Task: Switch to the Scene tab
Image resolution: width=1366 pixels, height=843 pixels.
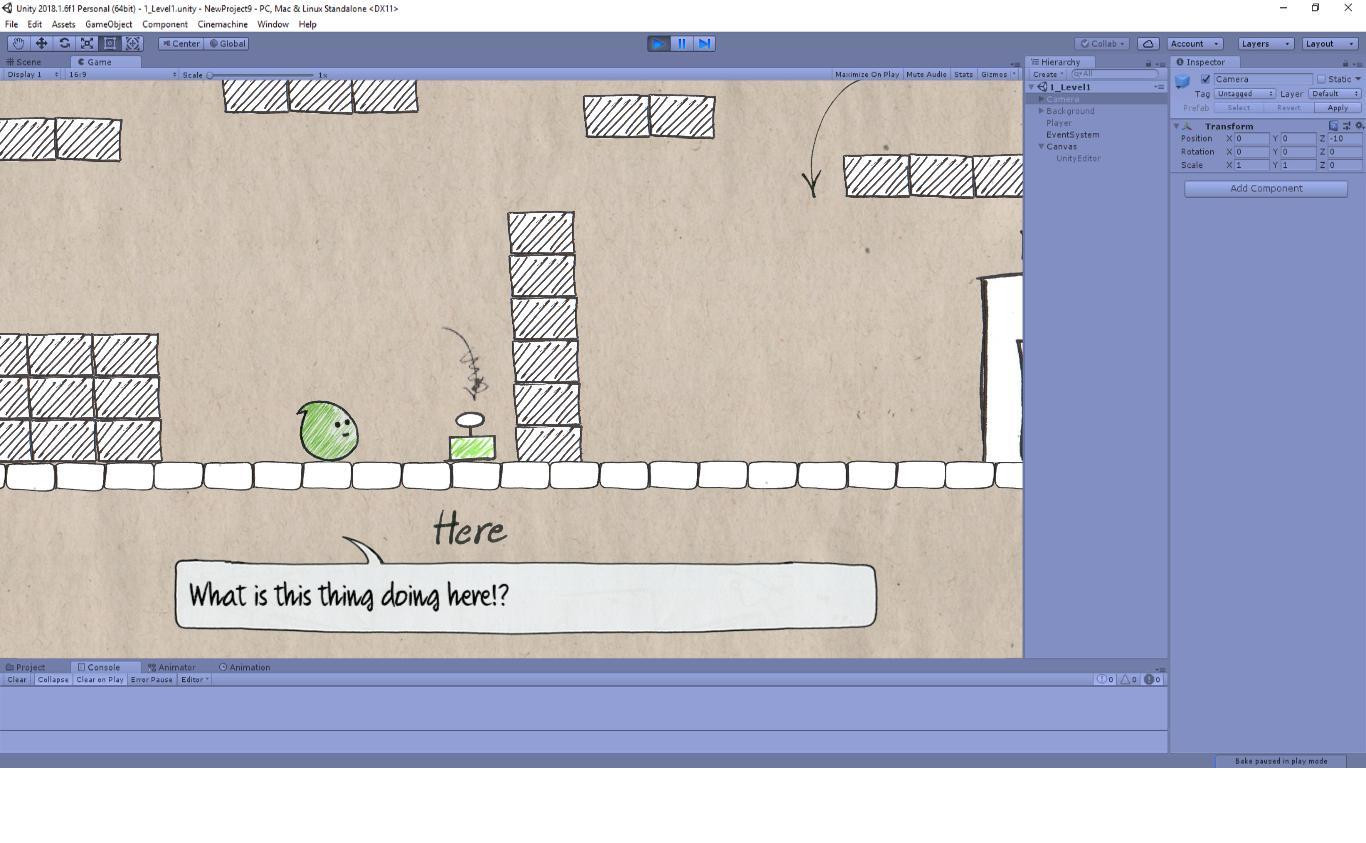Action: 24,62
